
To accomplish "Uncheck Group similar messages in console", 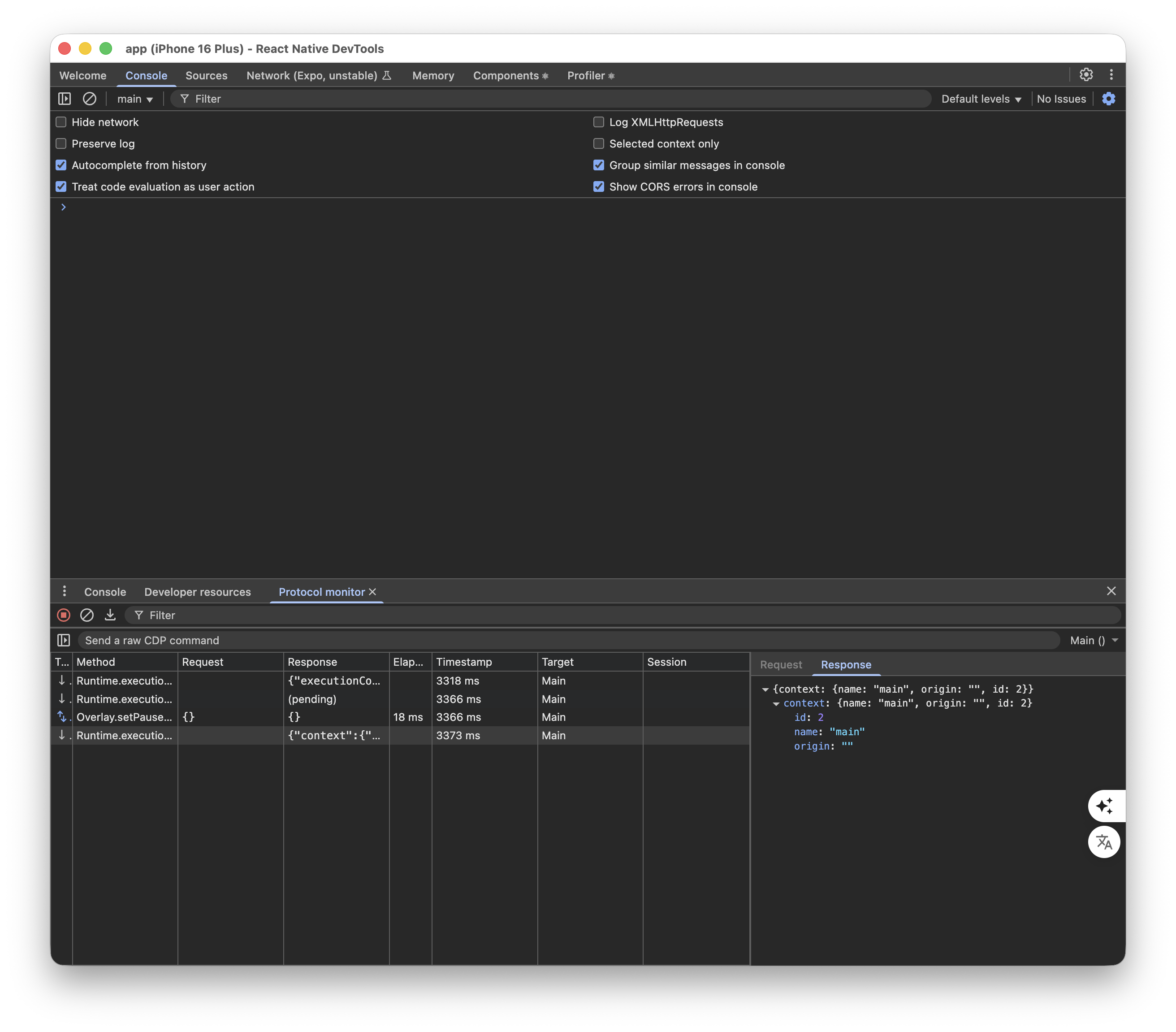I will point(598,165).
